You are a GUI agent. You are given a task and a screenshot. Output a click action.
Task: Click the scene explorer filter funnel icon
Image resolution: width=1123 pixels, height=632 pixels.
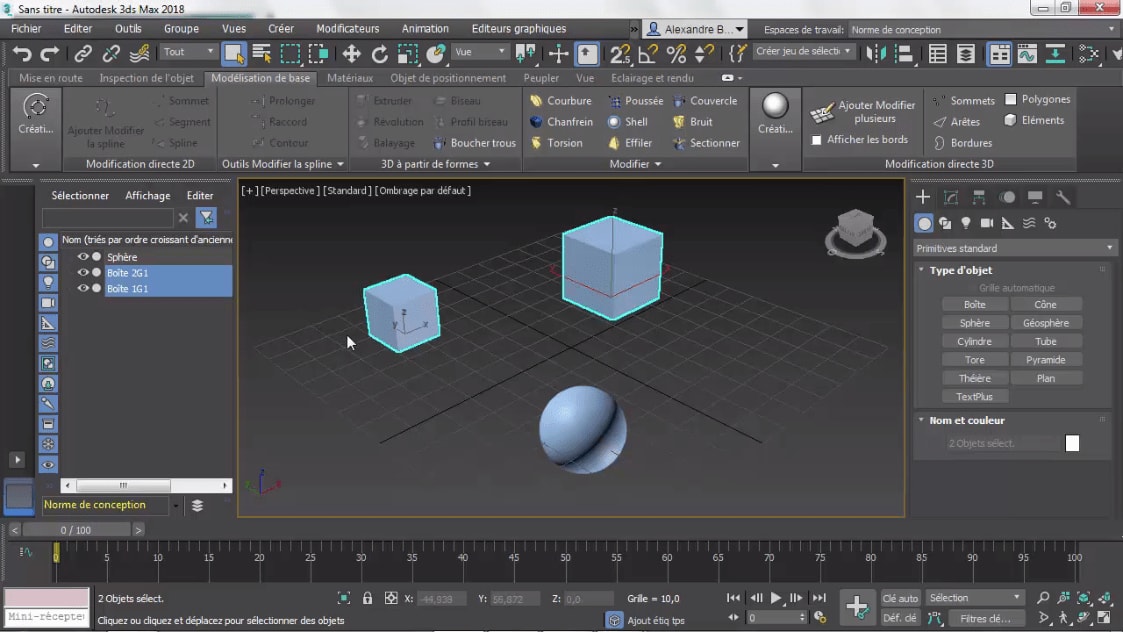206,217
